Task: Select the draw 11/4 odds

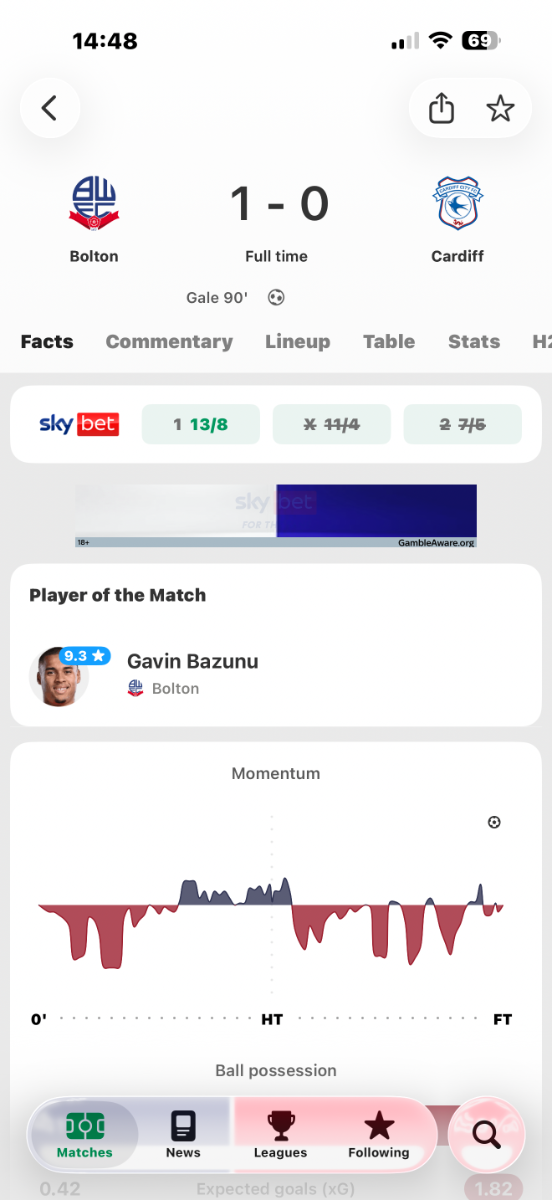Action: [332, 424]
